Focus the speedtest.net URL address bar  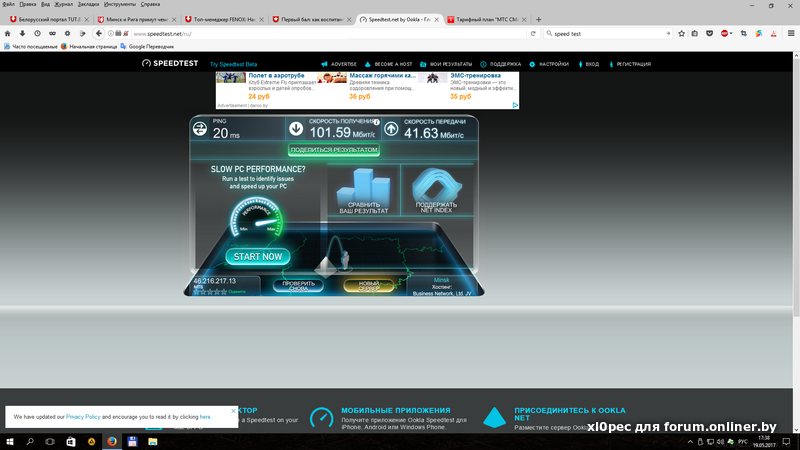[327, 34]
